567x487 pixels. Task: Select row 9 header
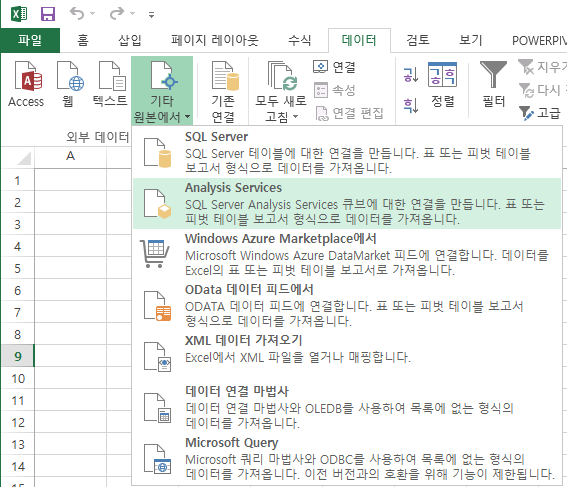click(x=17, y=356)
